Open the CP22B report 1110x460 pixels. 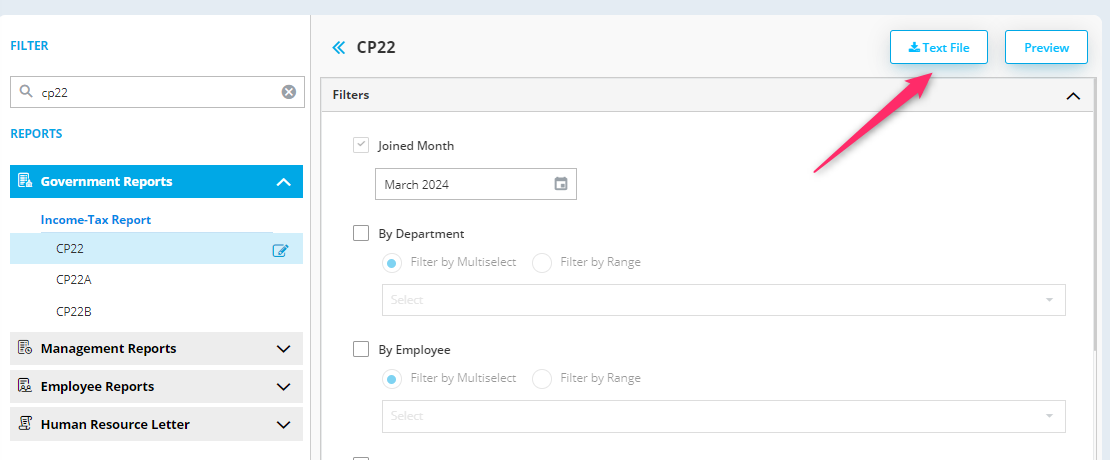pyautogui.click(x=74, y=311)
